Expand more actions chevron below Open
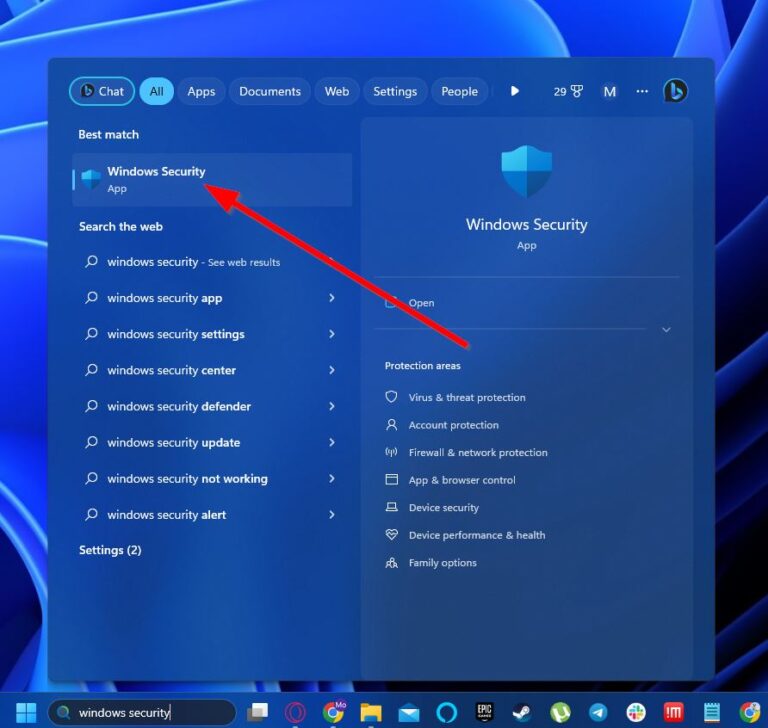The width and height of the screenshot is (768, 728). [x=666, y=330]
